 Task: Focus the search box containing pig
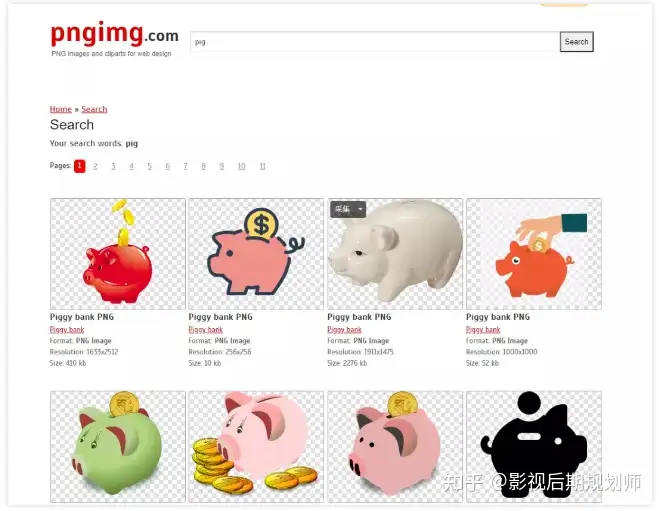click(374, 42)
